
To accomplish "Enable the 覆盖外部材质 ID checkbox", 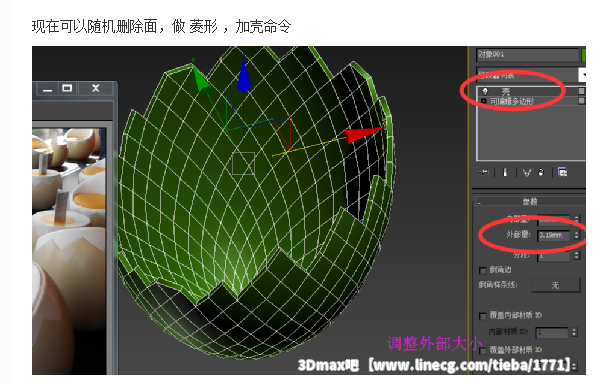I will point(483,351).
